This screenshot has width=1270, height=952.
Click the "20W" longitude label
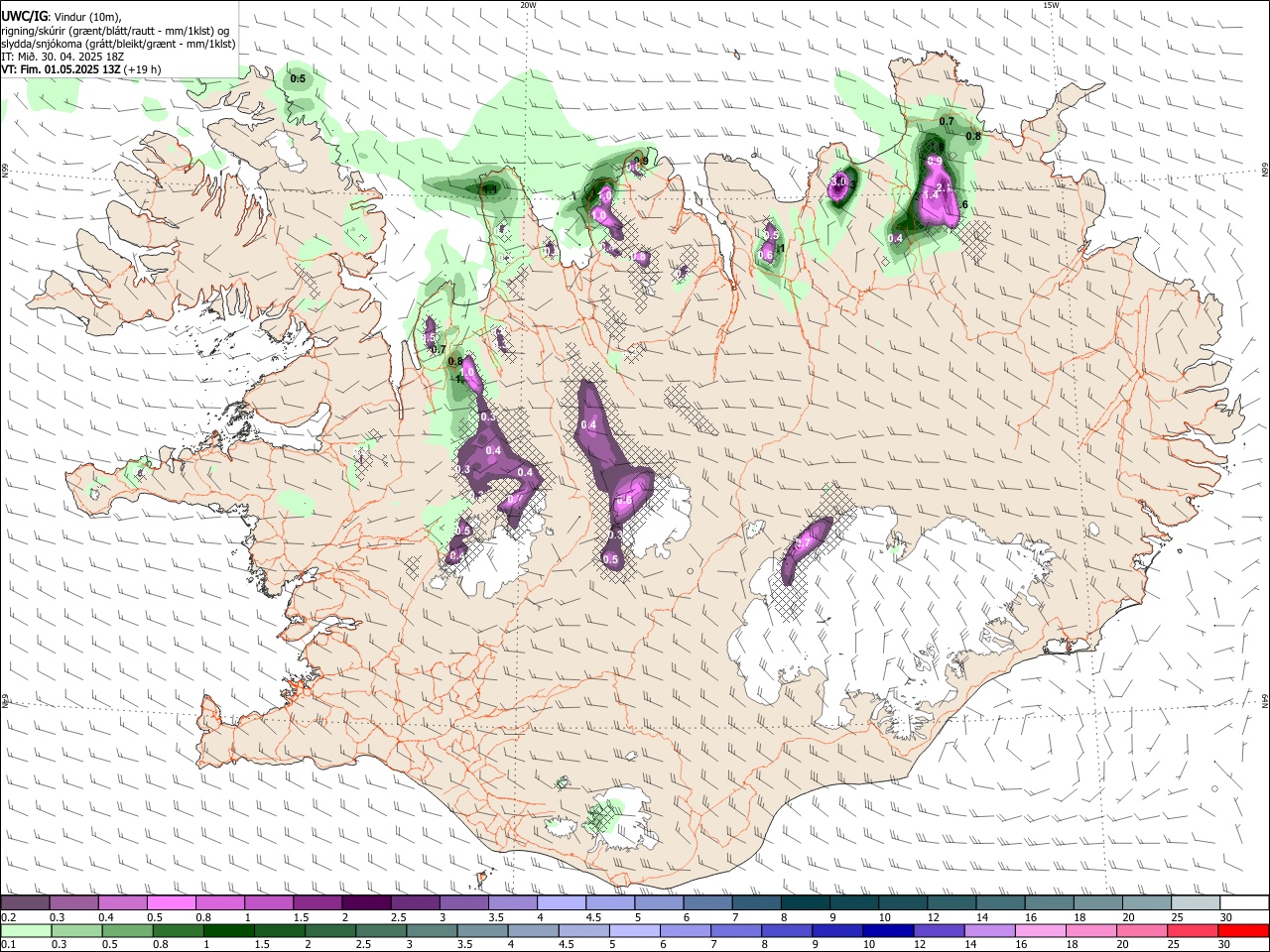[x=528, y=5]
